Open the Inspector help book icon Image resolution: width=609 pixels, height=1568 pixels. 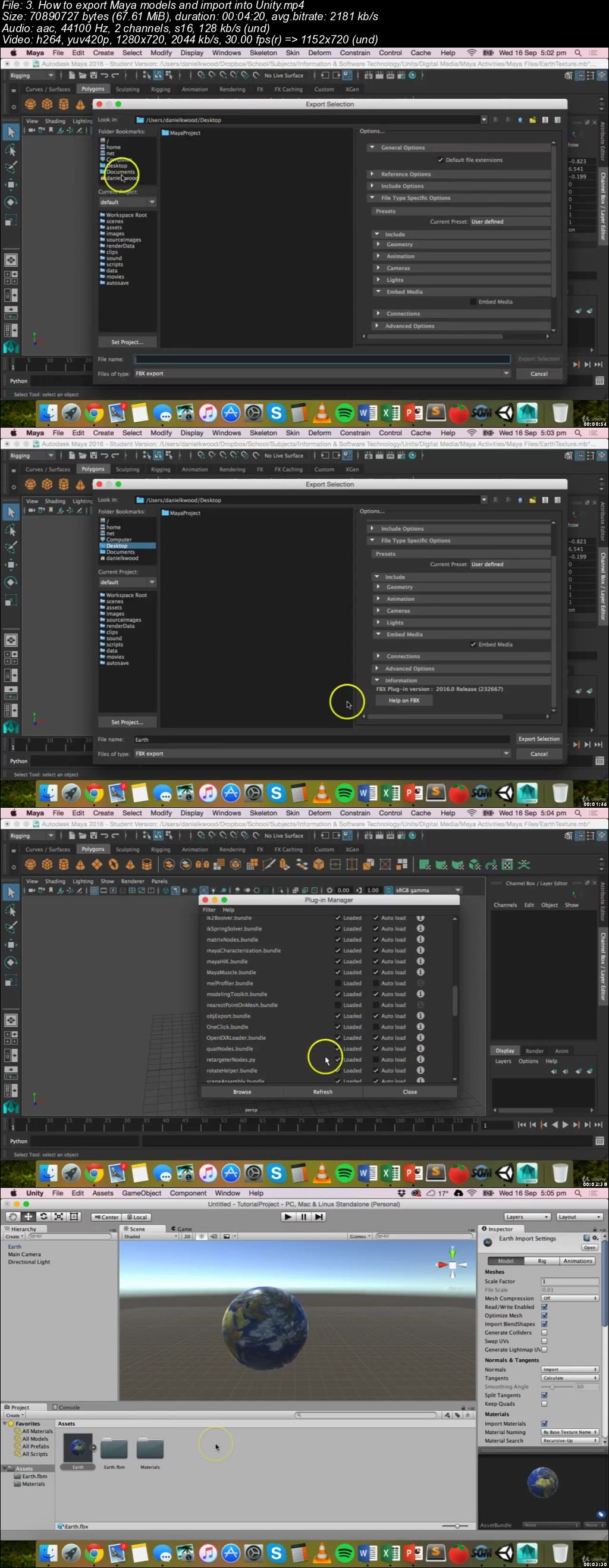point(586,1238)
